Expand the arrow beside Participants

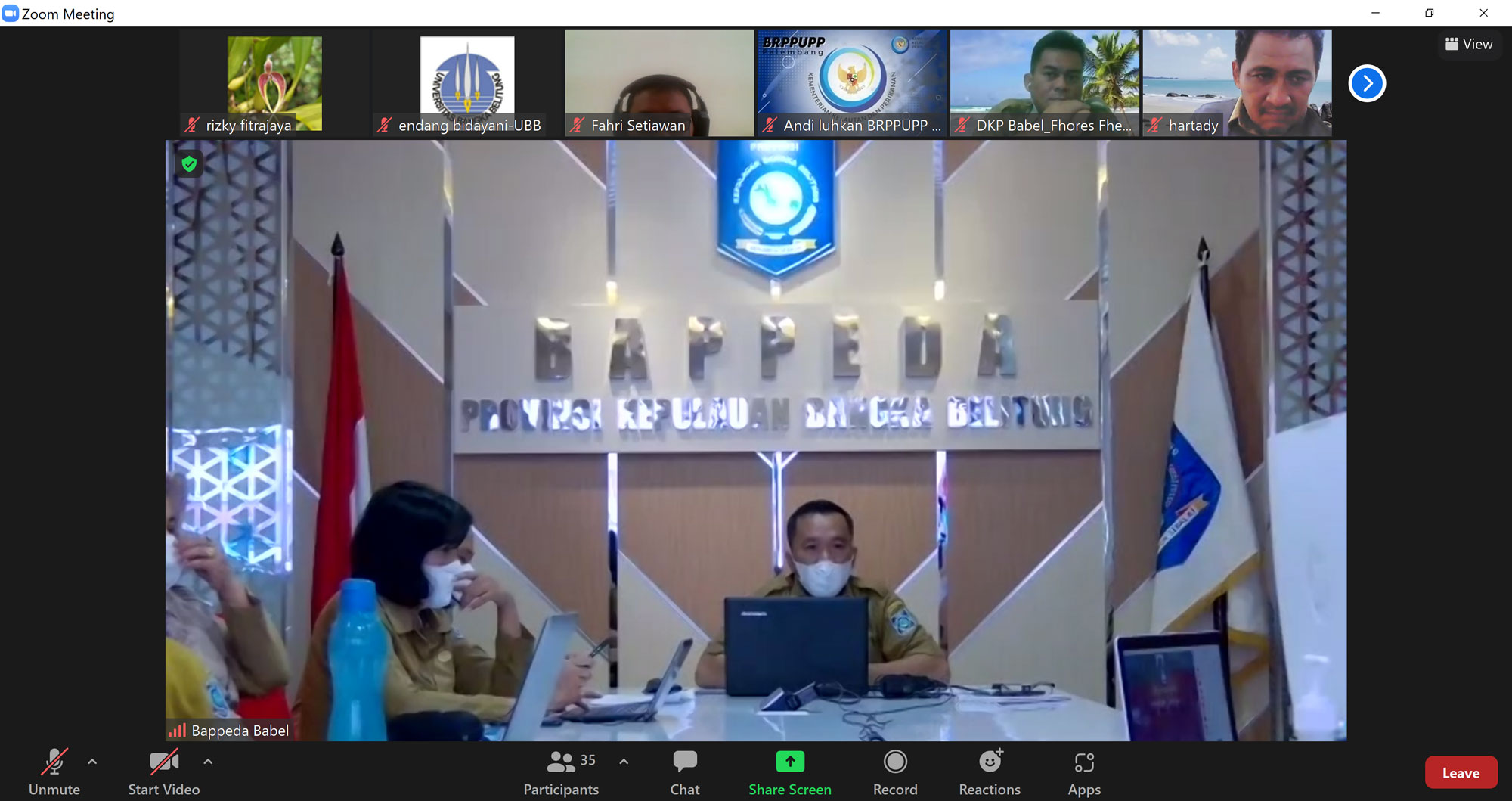click(x=624, y=762)
